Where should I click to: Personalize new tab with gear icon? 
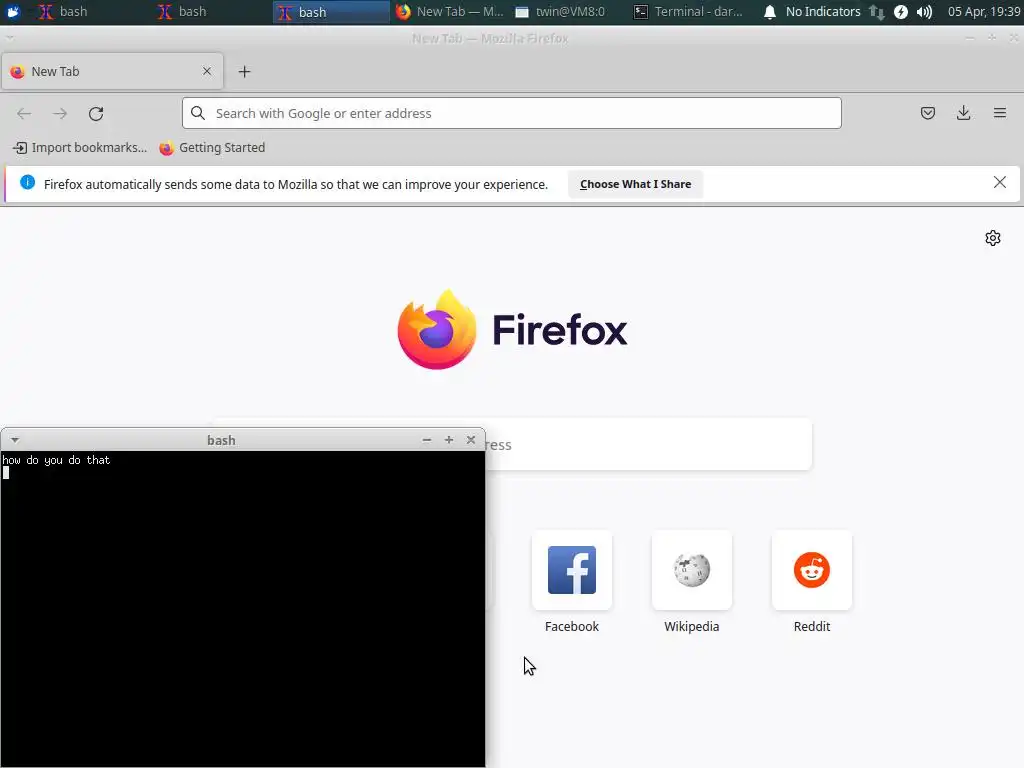click(x=993, y=238)
